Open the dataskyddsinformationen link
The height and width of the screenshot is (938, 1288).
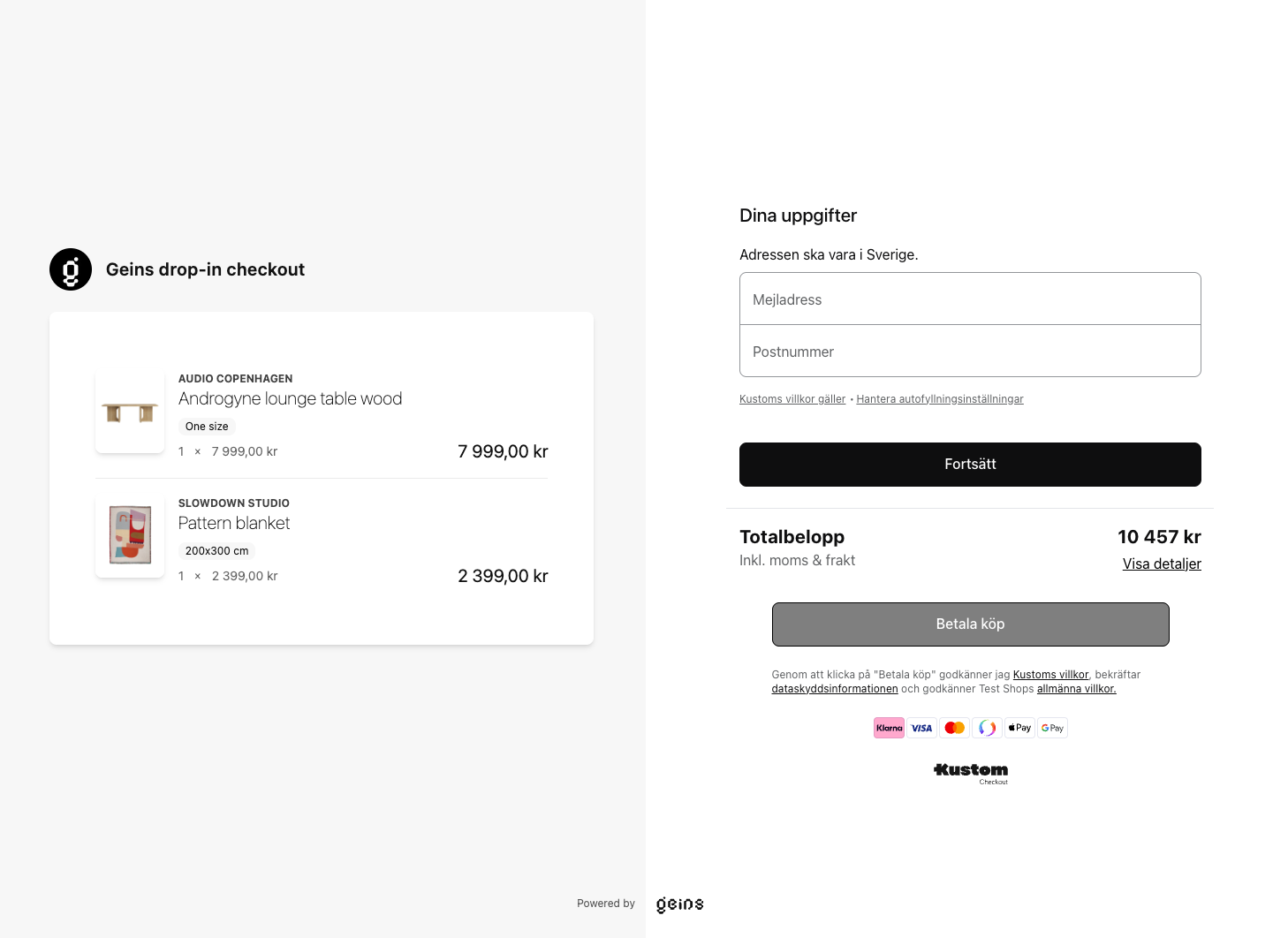coord(835,689)
